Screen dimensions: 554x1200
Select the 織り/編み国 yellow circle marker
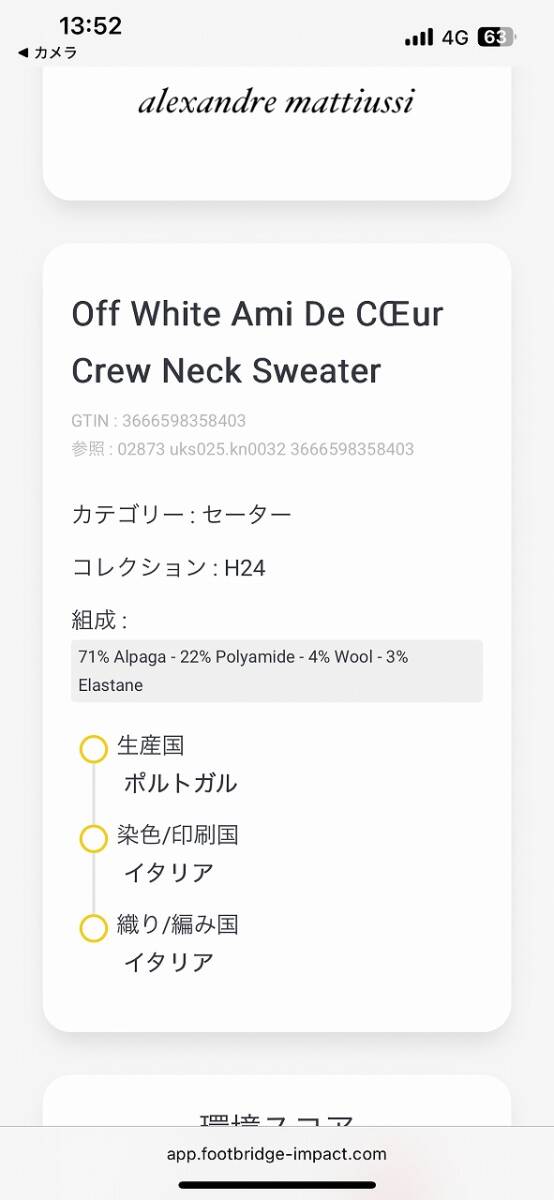93,928
